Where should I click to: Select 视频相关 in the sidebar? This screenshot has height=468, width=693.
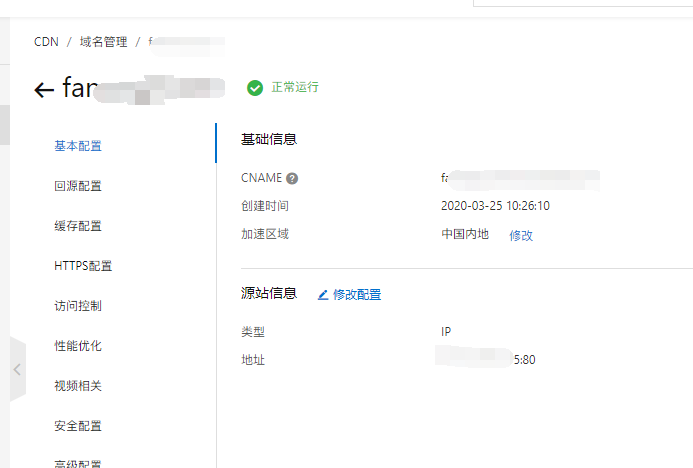coord(78,386)
